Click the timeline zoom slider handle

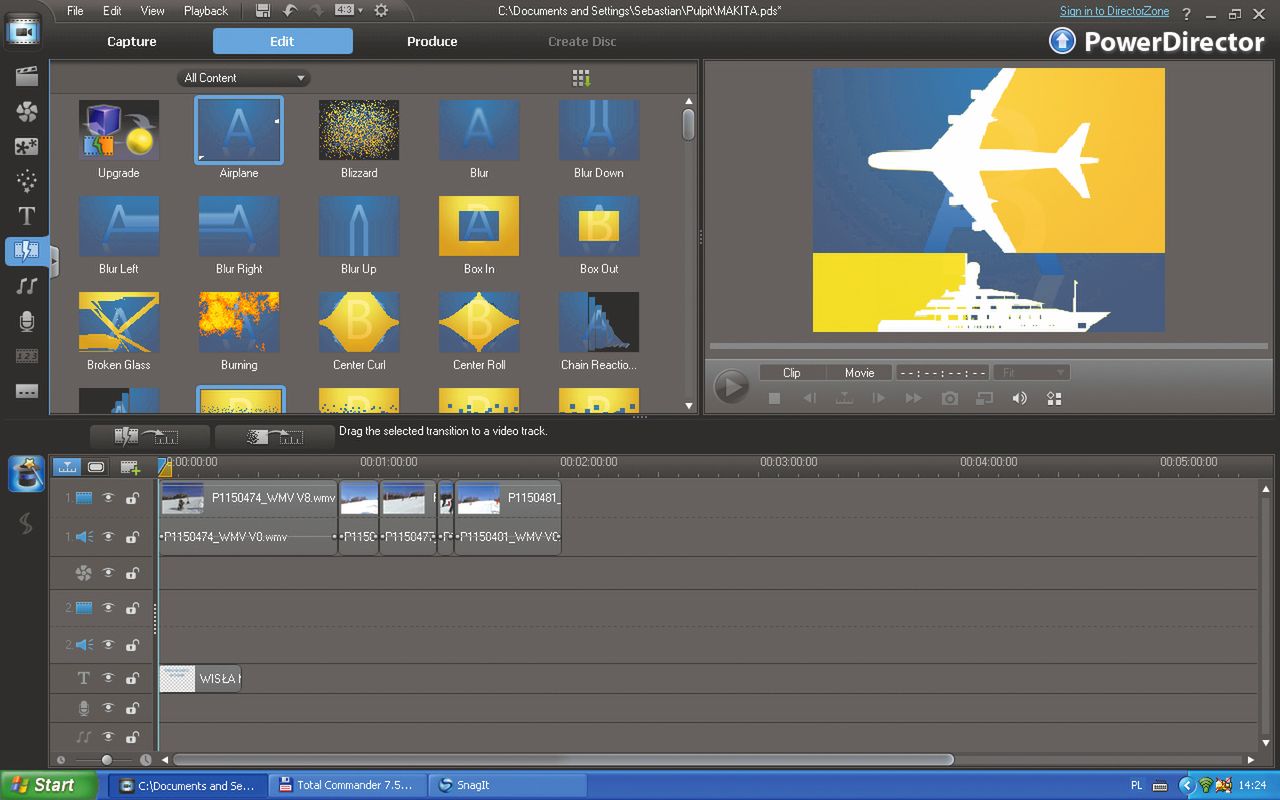click(107, 760)
